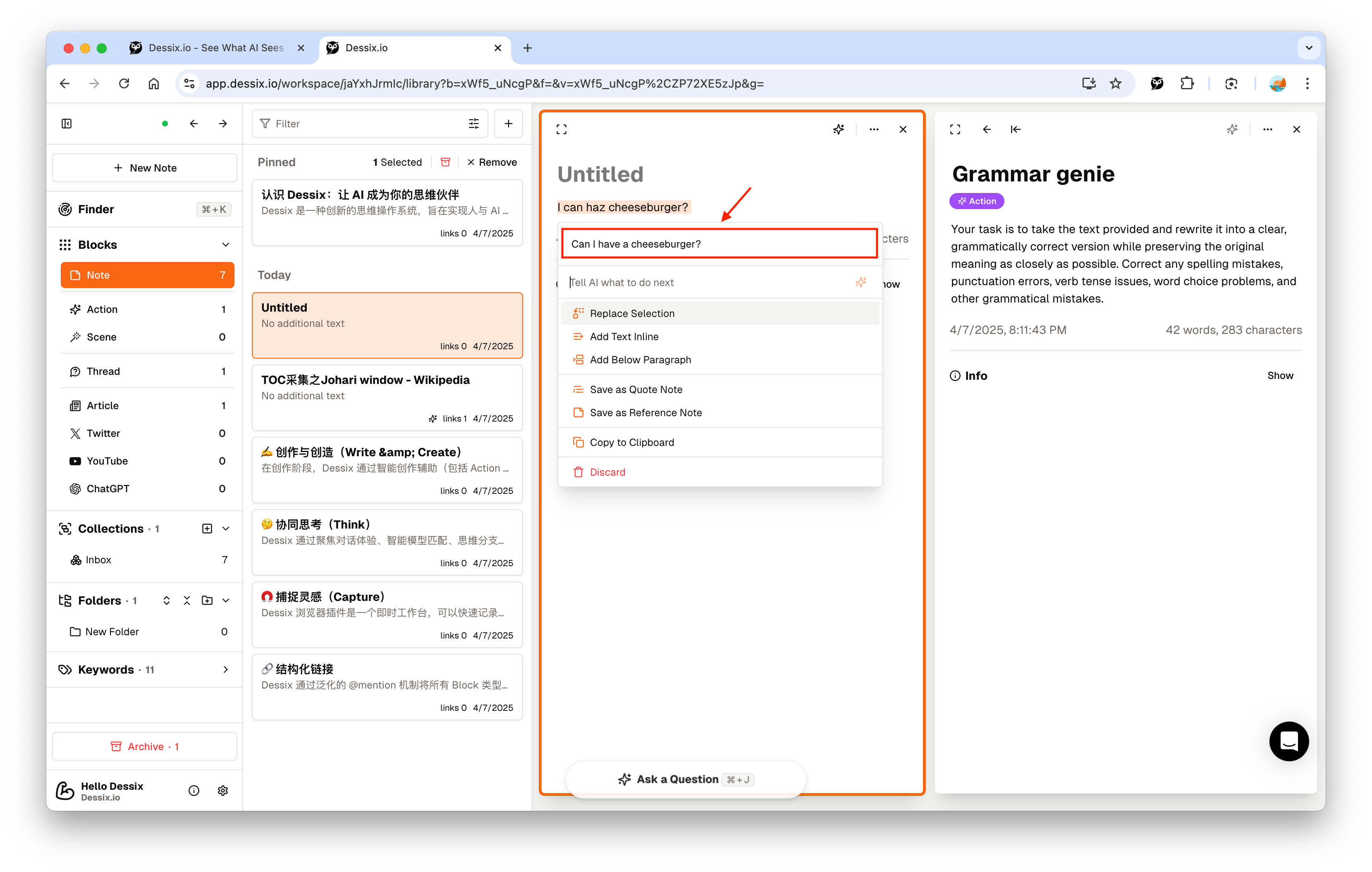Click the red archive icon next to 1 Selected

445,162
